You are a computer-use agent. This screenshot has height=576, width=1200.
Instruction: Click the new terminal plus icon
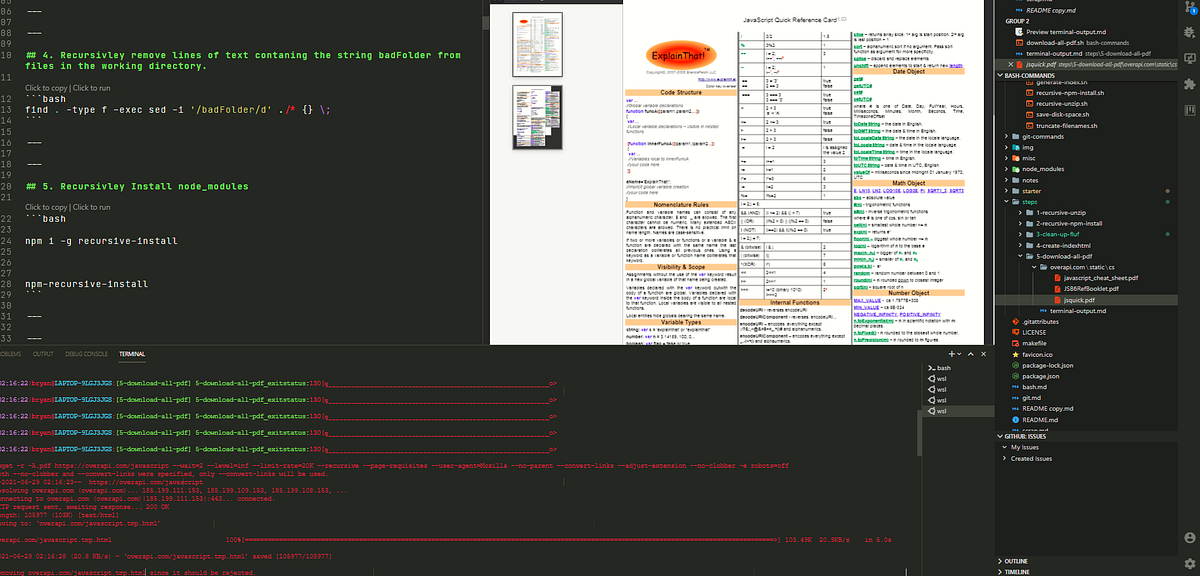(x=953, y=354)
